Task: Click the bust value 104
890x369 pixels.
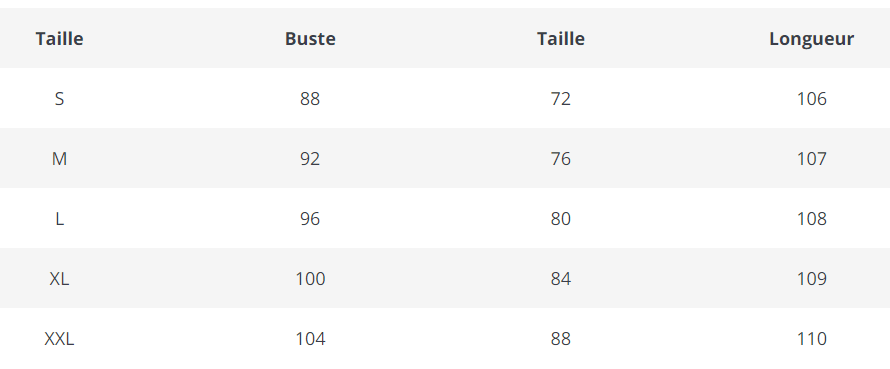Action: coord(310,339)
